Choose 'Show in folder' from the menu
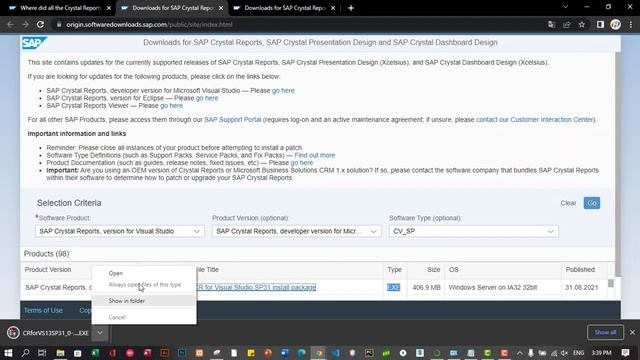 coord(144,301)
